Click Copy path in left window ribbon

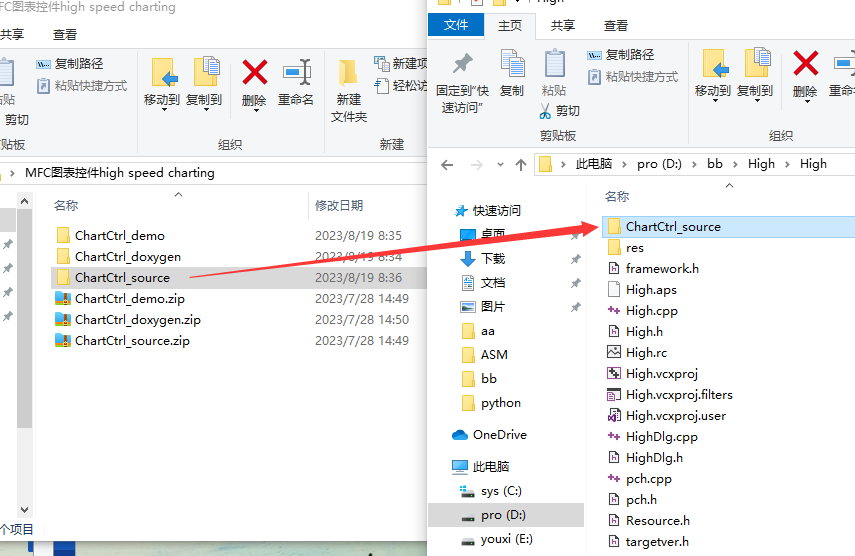70,64
